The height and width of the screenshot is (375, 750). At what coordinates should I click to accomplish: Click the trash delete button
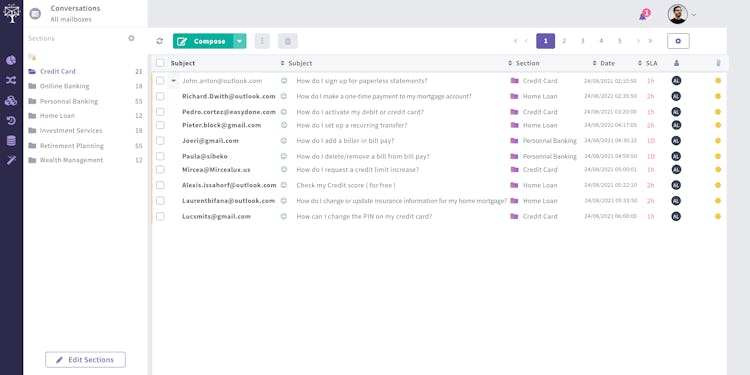pos(287,41)
